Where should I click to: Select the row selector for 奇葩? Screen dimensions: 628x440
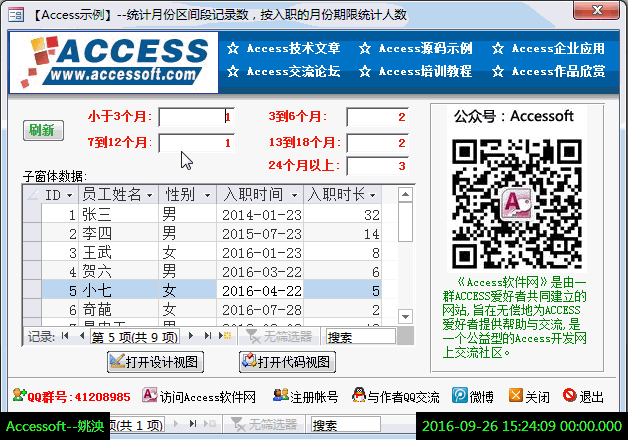coord(32,309)
